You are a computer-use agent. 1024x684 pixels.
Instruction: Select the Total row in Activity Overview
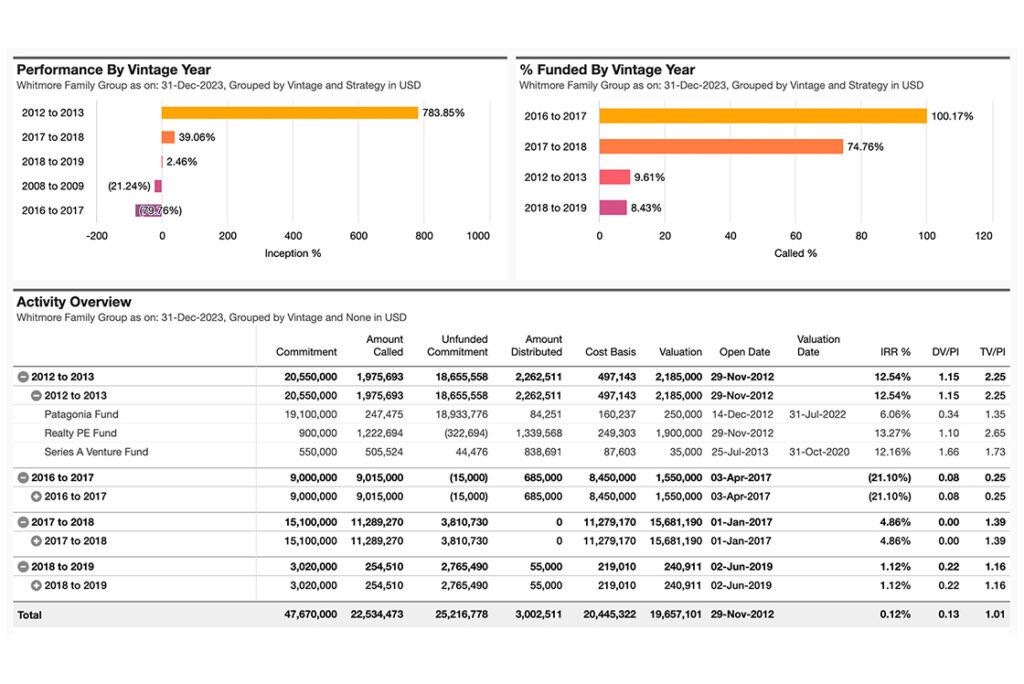pyautogui.click(x=30, y=615)
